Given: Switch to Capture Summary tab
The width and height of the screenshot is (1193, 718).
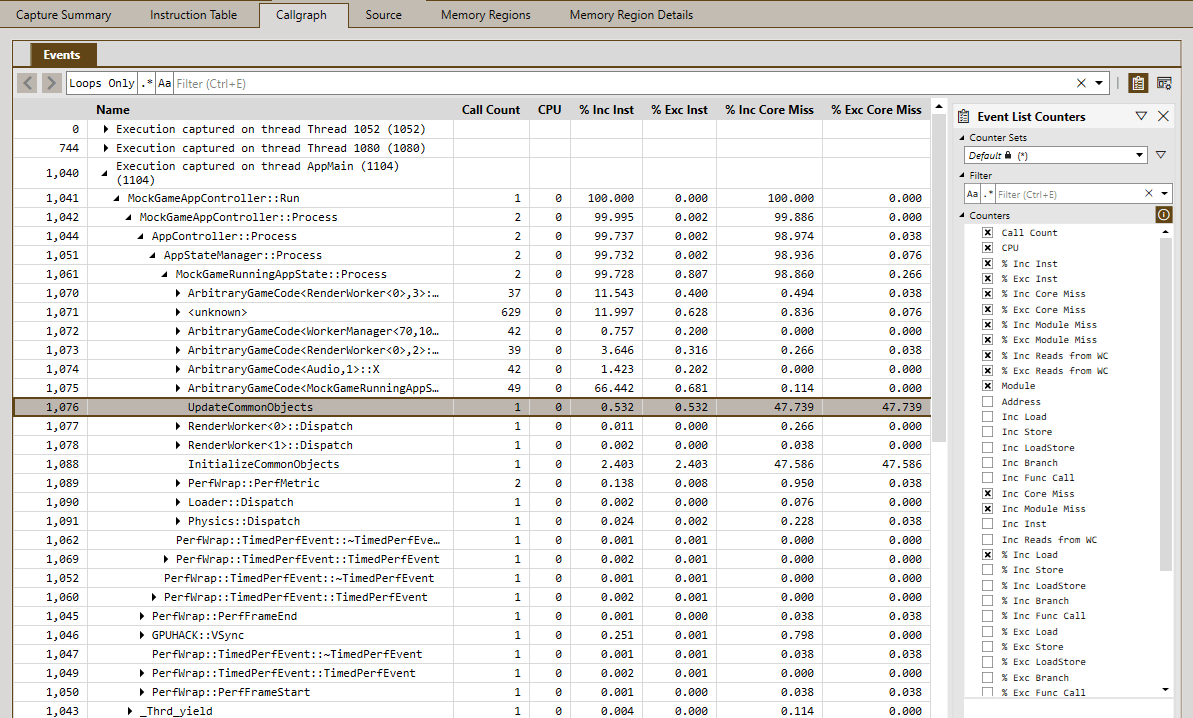Looking at the screenshot, I should (x=64, y=14).
